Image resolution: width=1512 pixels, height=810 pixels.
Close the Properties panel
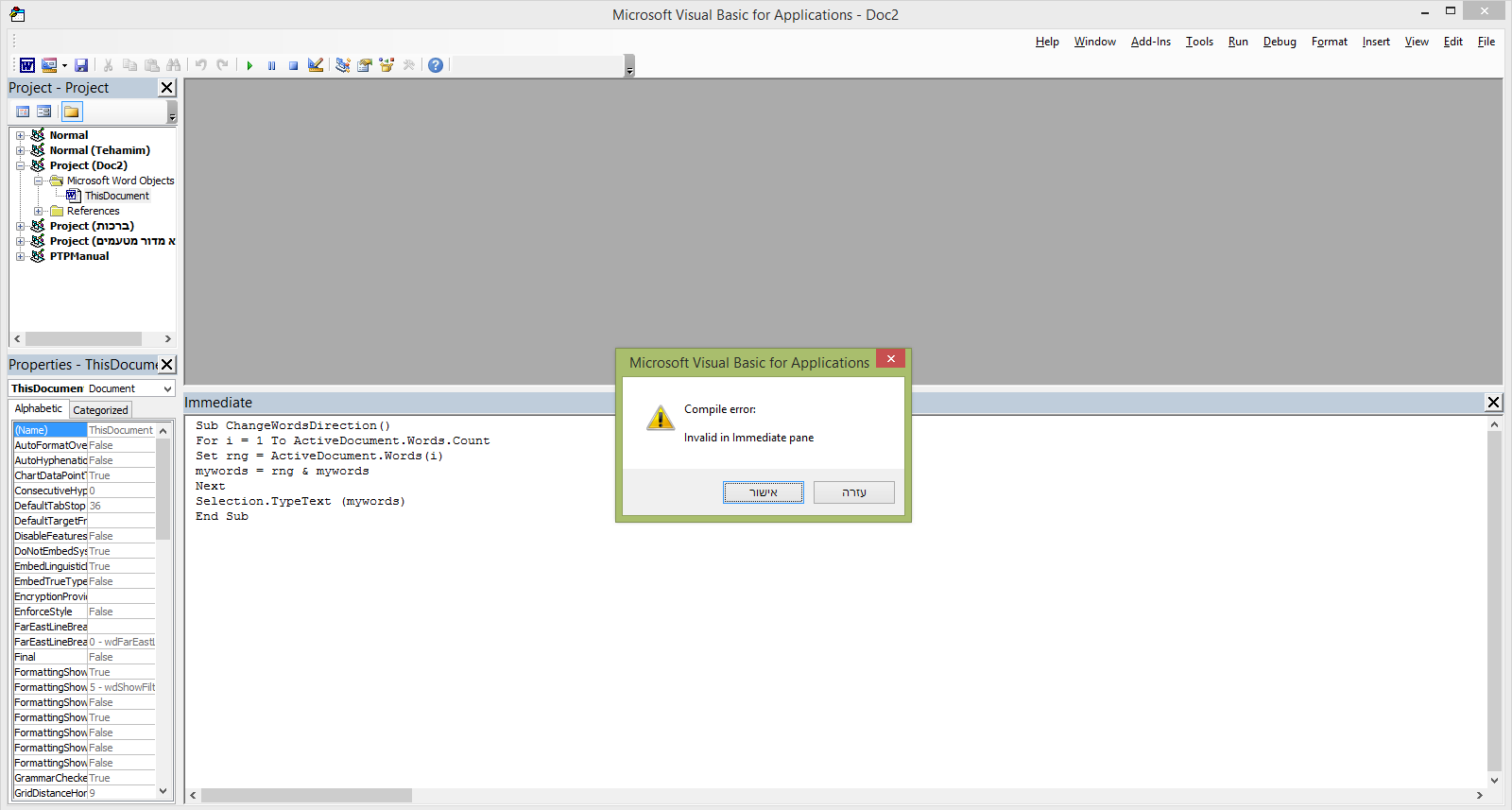pos(167,365)
